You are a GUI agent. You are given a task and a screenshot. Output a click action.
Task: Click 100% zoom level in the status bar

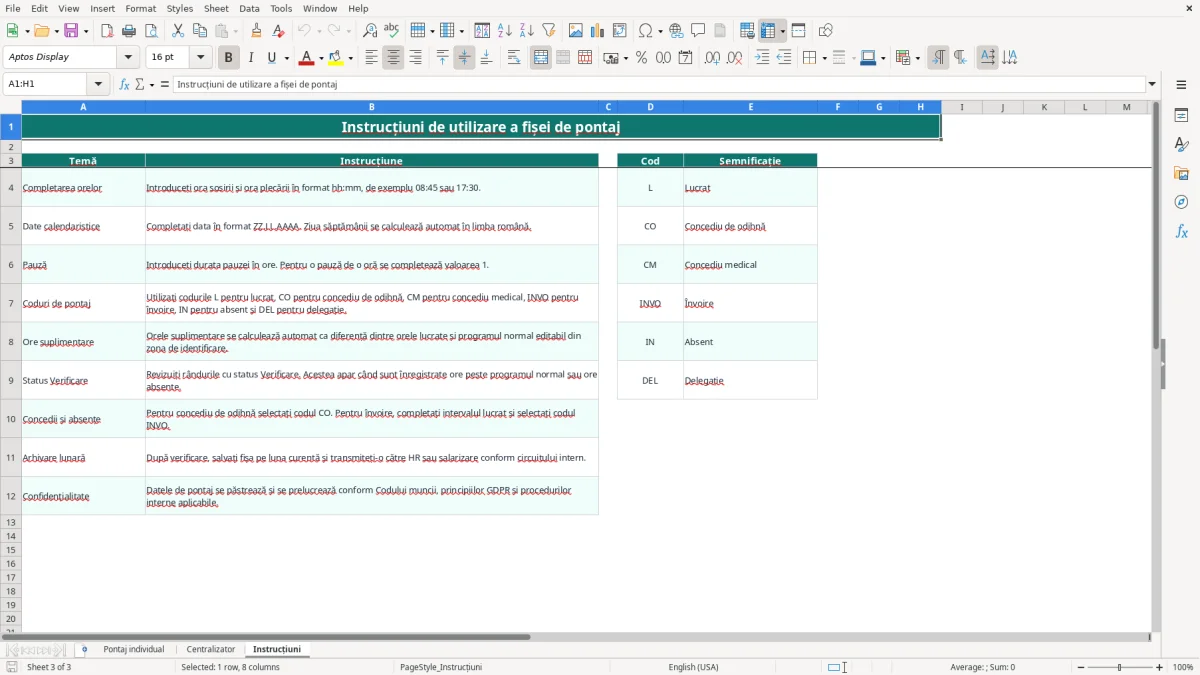point(1183,667)
